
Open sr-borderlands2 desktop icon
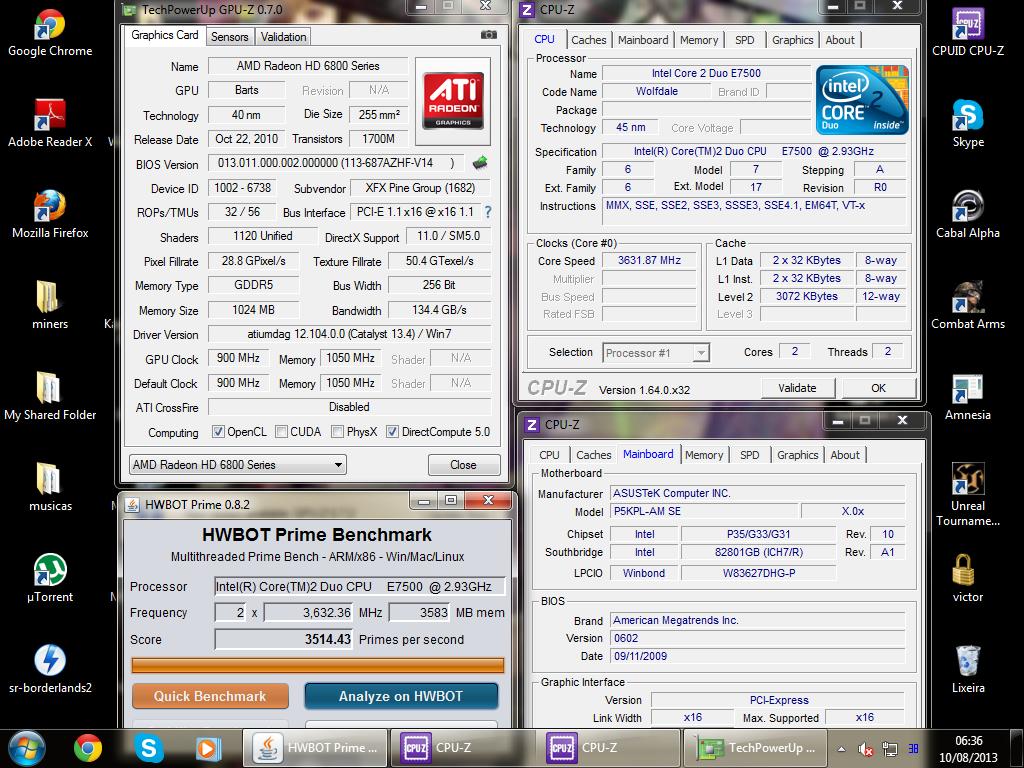coord(50,669)
